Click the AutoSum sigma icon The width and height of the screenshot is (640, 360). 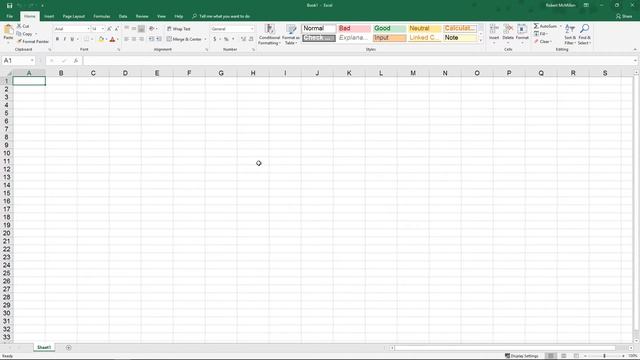click(x=536, y=26)
